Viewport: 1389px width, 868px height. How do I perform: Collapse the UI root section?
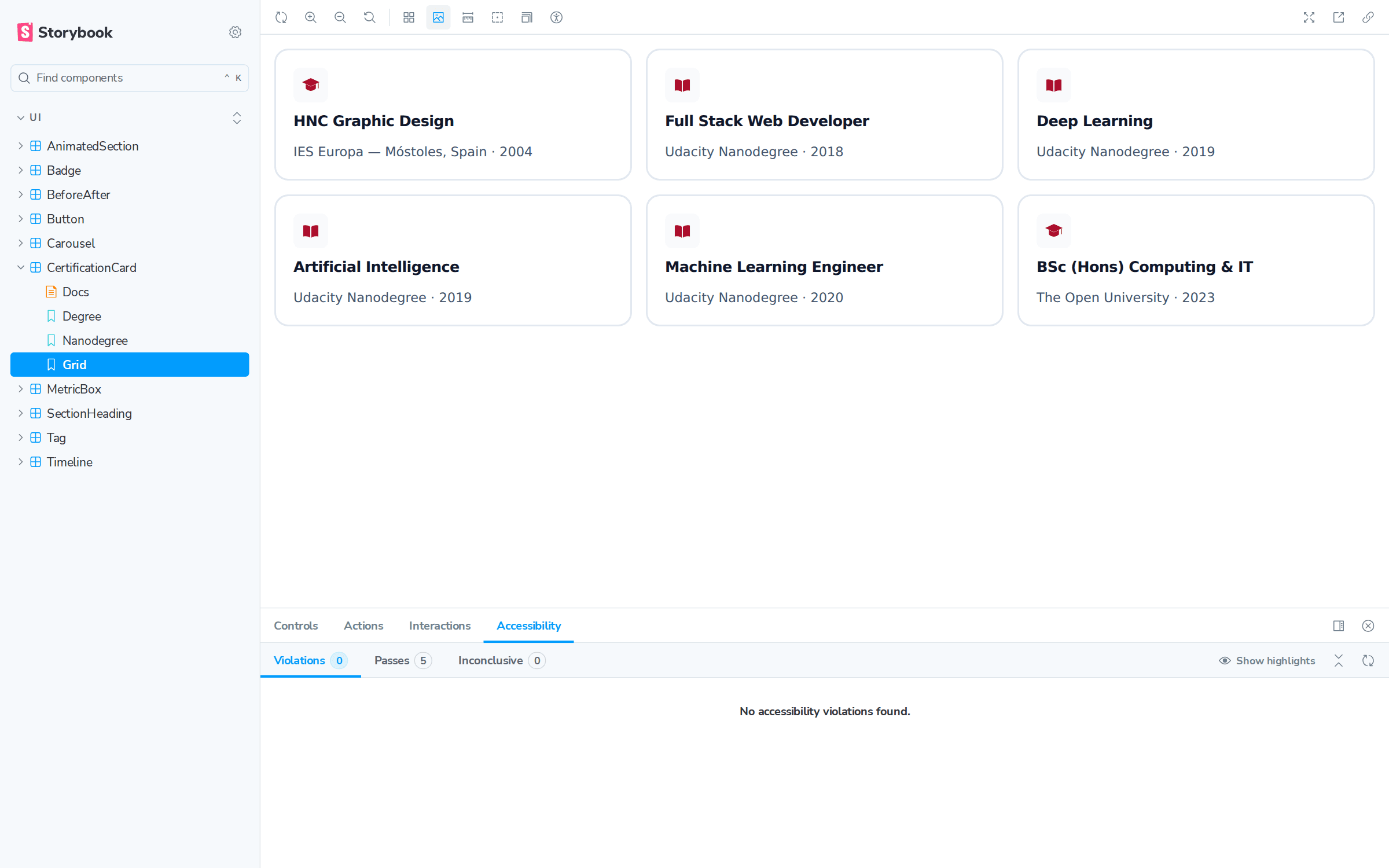[x=29, y=117]
